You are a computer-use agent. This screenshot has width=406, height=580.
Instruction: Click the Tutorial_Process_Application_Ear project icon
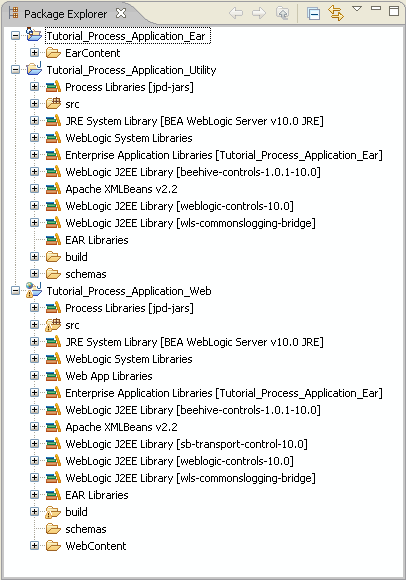coord(34,35)
